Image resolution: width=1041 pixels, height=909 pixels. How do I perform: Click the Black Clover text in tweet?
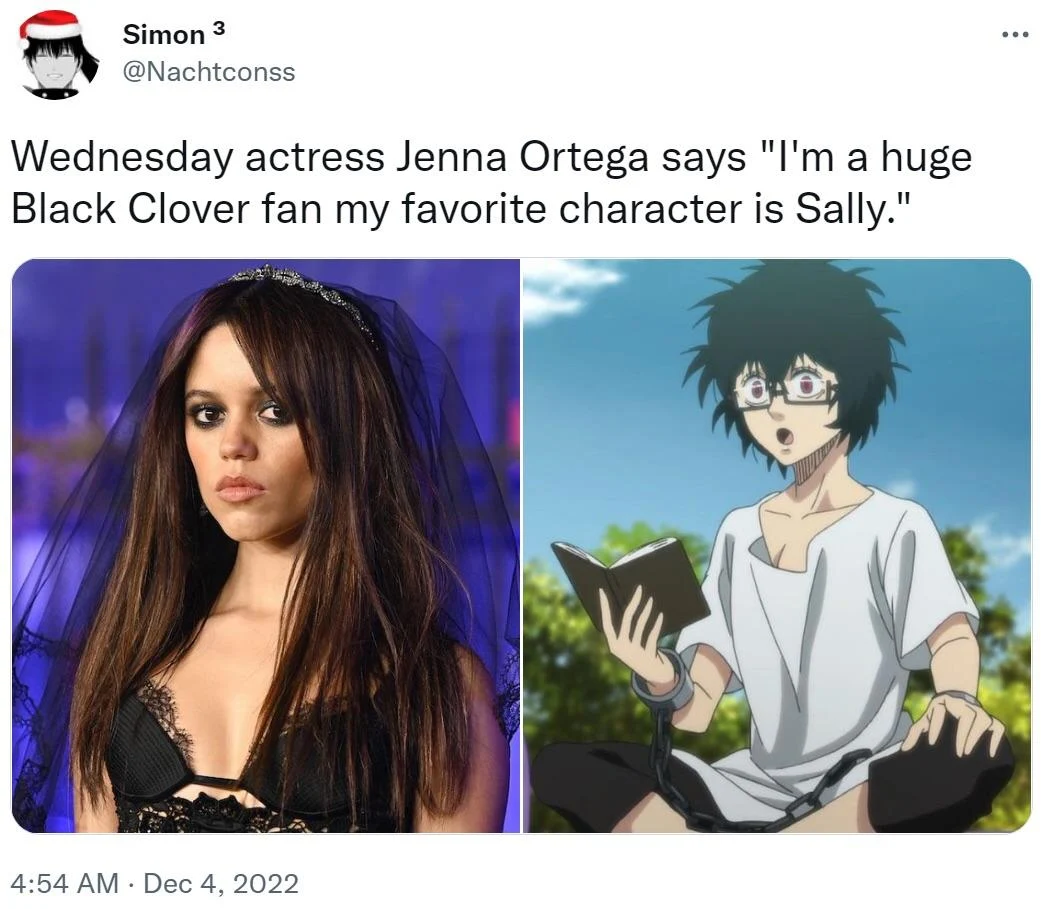click(131, 209)
